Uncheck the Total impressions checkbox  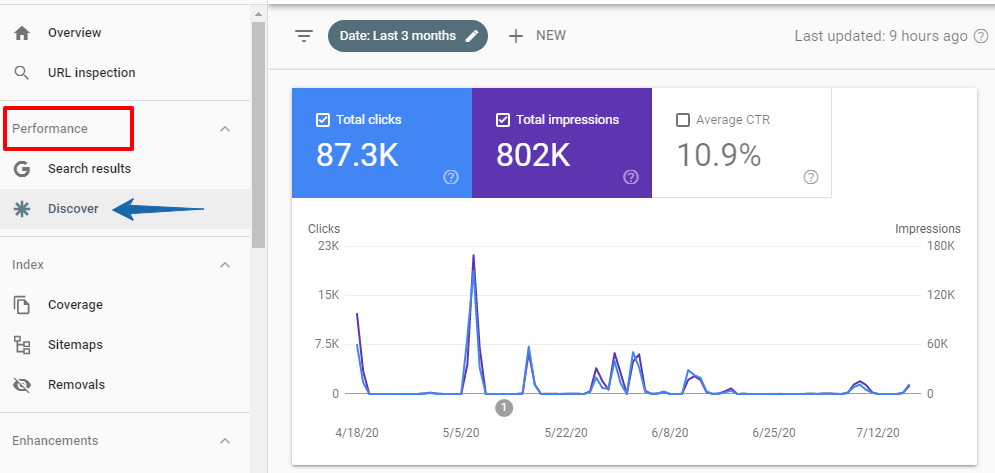(503, 120)
